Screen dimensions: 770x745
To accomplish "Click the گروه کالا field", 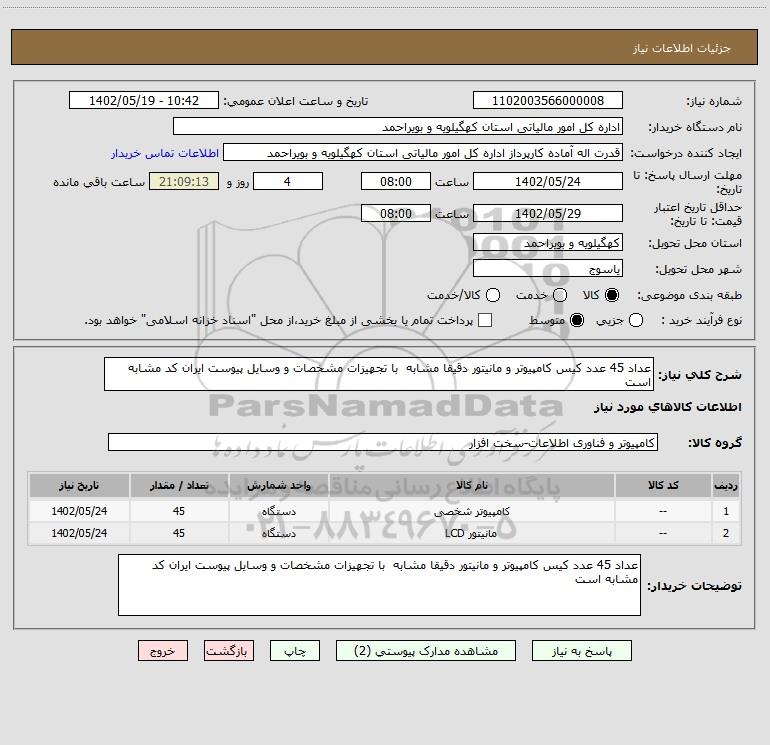I will (383, 442).
